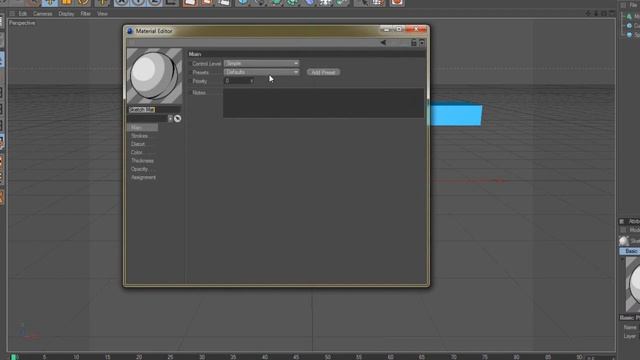
Task: Click Material Editor new-window icon beside lock
Action: [422, 42]
